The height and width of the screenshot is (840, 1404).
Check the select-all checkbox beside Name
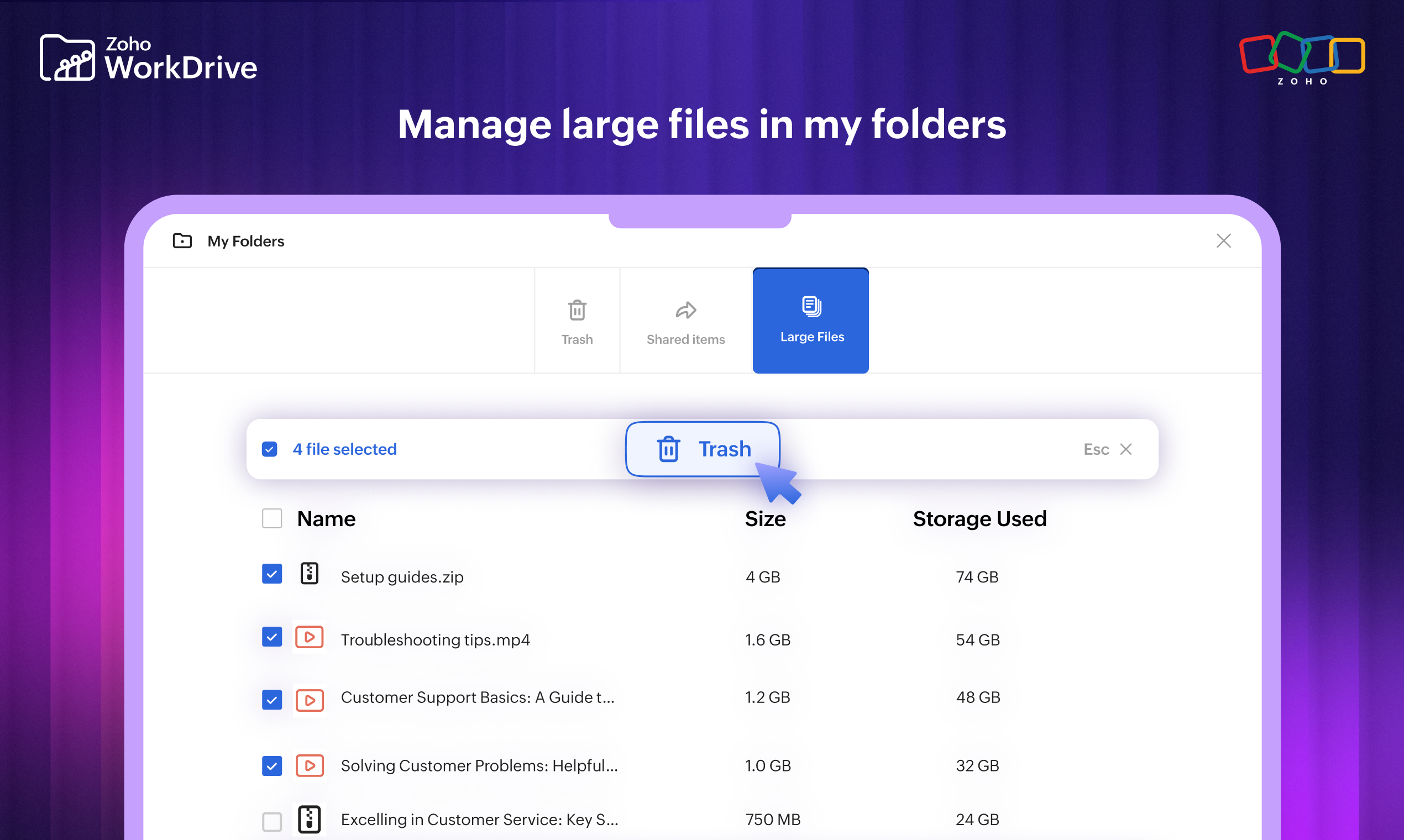pyautogui.click(x=272, y=518)
